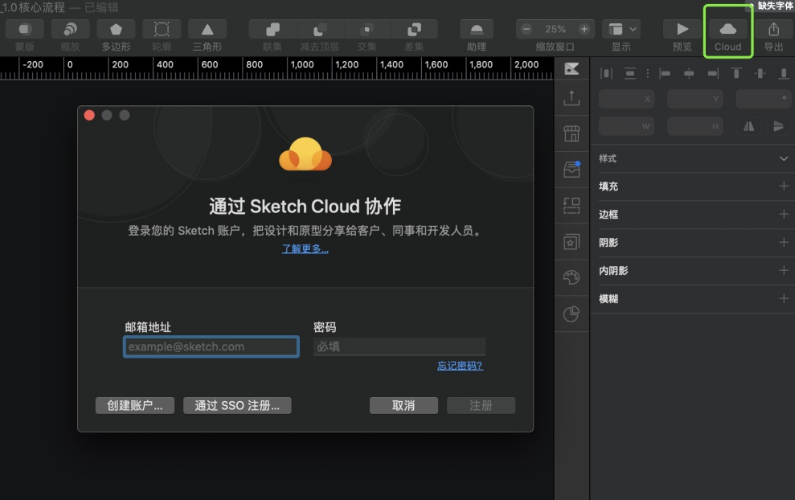
Task: Flip layer horizontally
Action: coord(749,126)
